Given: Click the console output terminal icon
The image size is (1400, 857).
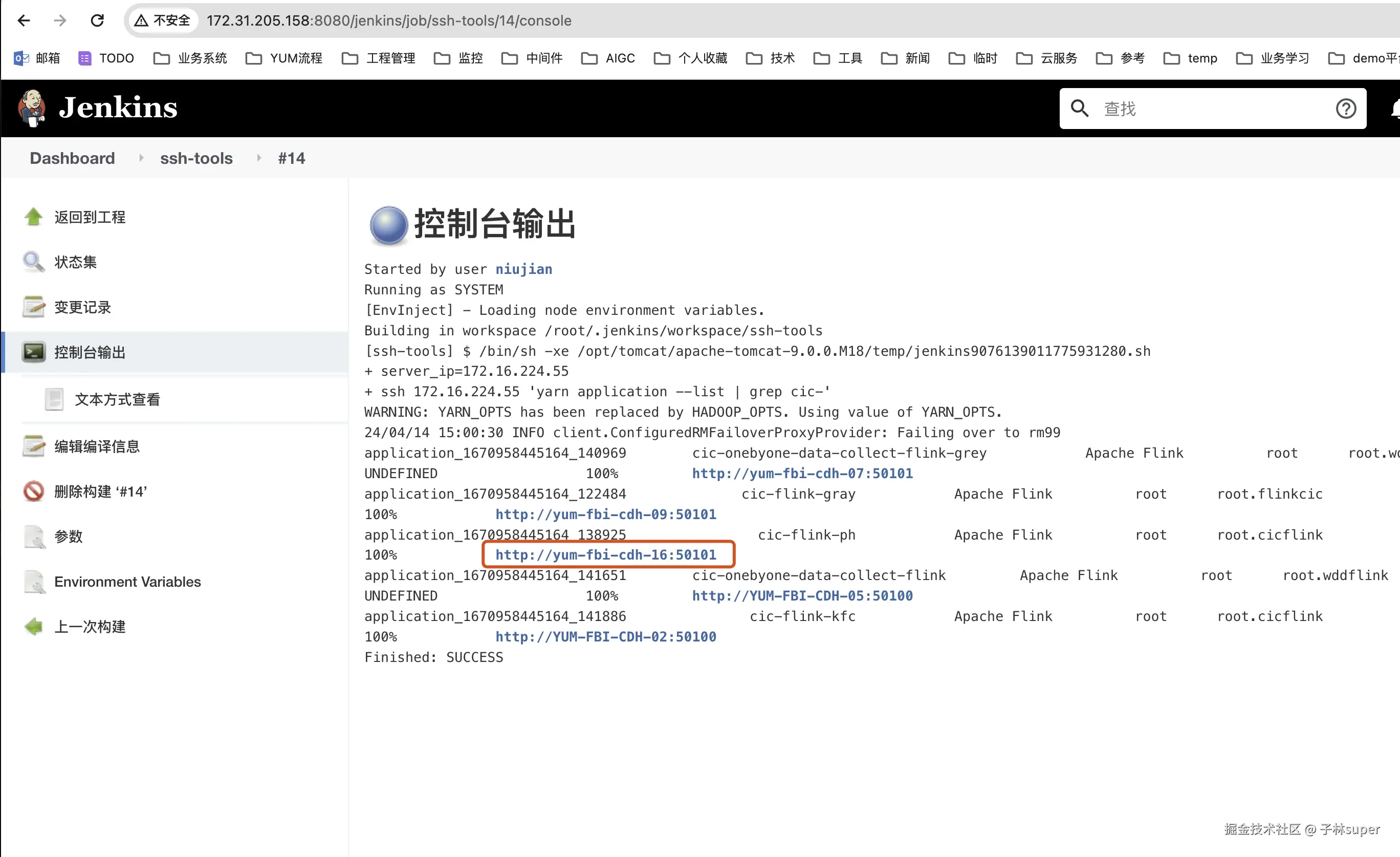Looking at the screenshot, I should tap(34, 352).
